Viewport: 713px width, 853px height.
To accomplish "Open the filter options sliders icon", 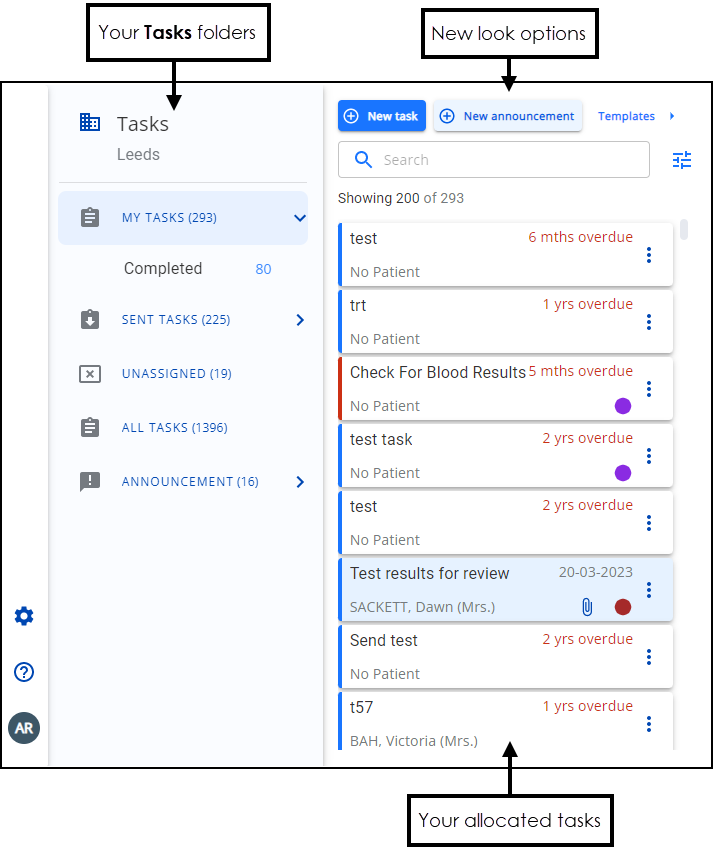I will click(682, 160).
